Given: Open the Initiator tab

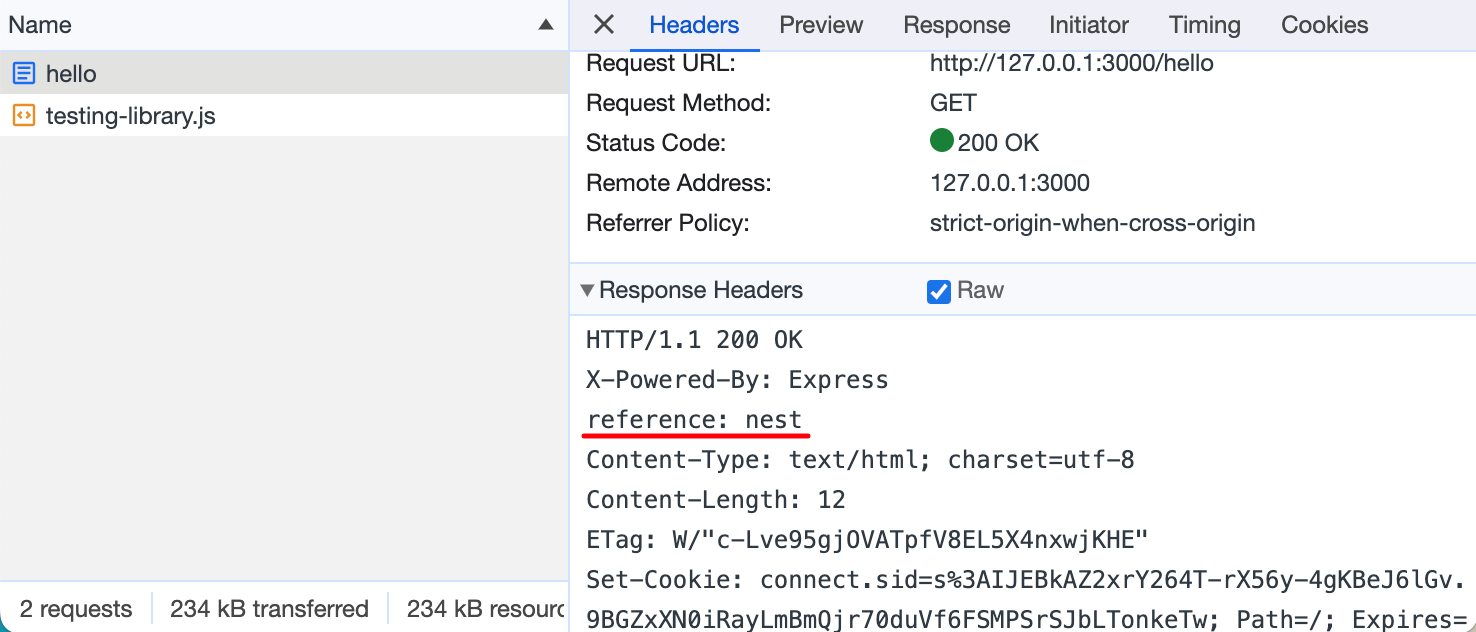Looking at the screenshot, I should coord(1089,25).
